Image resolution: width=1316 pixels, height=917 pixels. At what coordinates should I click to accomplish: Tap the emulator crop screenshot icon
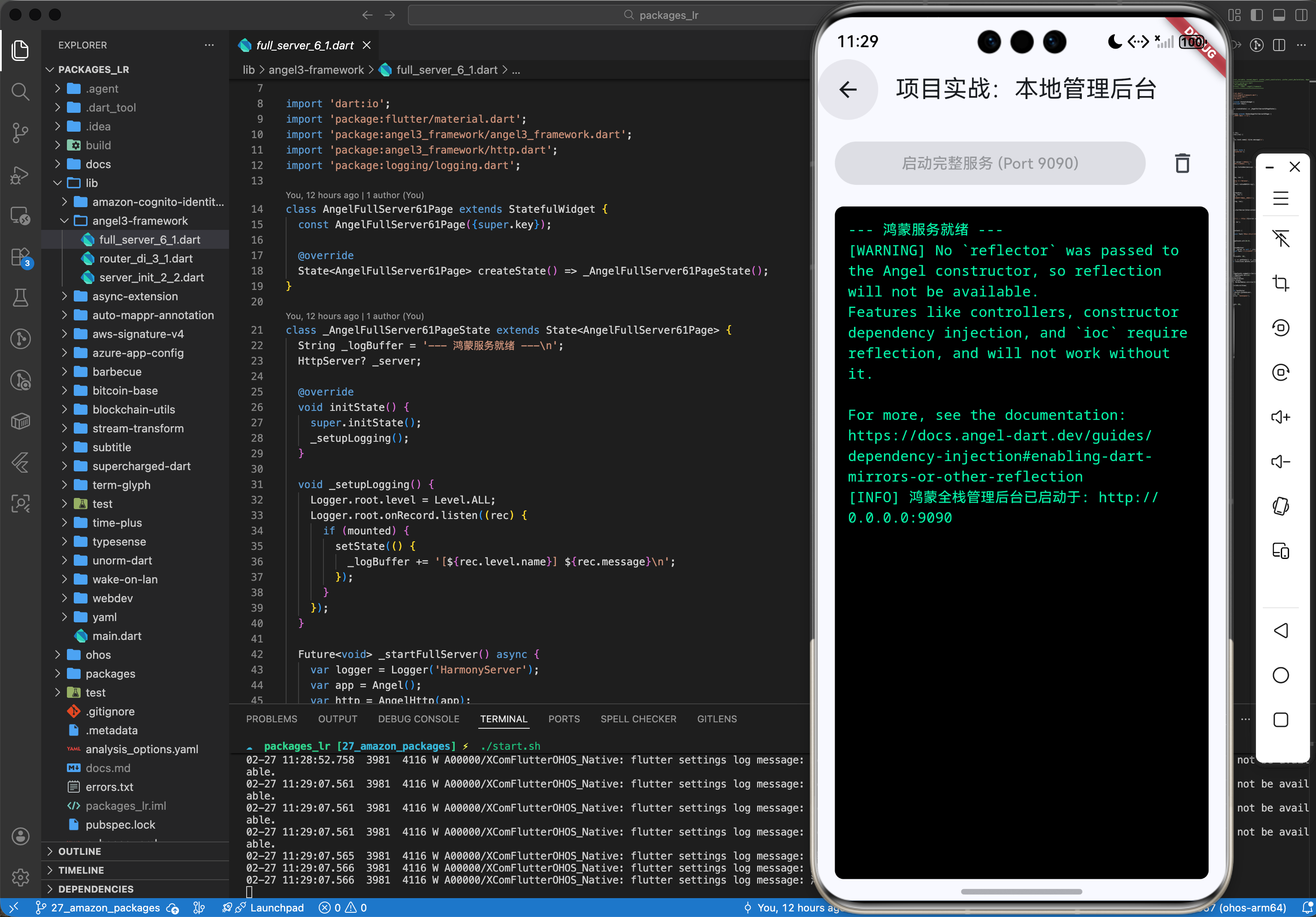point(1280,283)
